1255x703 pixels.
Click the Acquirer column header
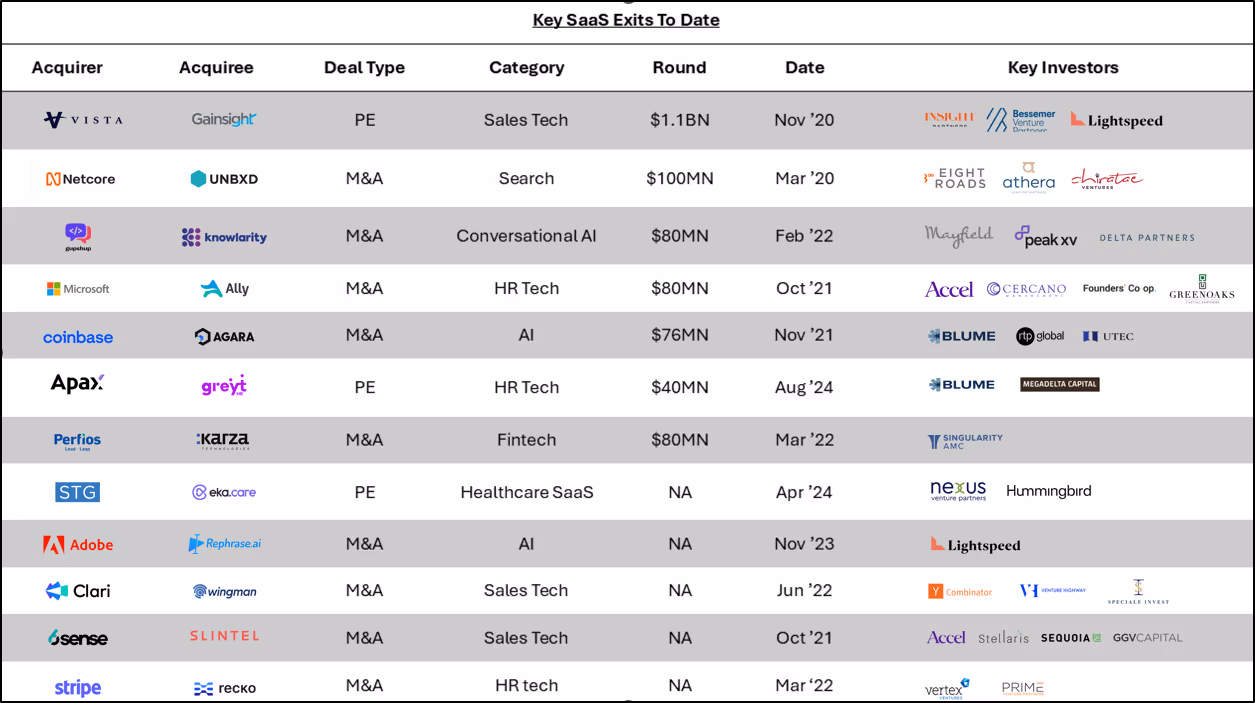[67, 68]
